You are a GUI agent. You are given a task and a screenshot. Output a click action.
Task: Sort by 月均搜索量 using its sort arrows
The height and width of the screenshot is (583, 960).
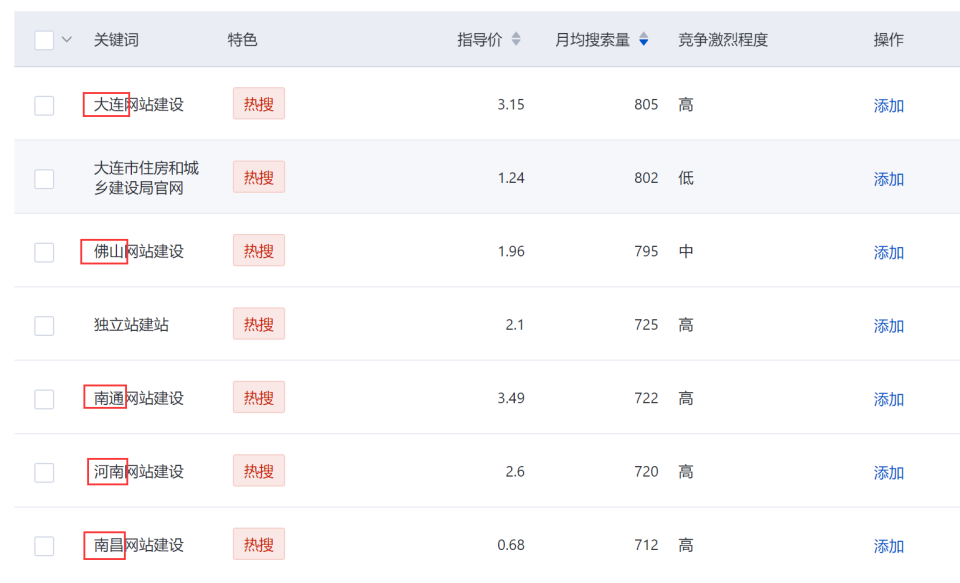[644, 40]
